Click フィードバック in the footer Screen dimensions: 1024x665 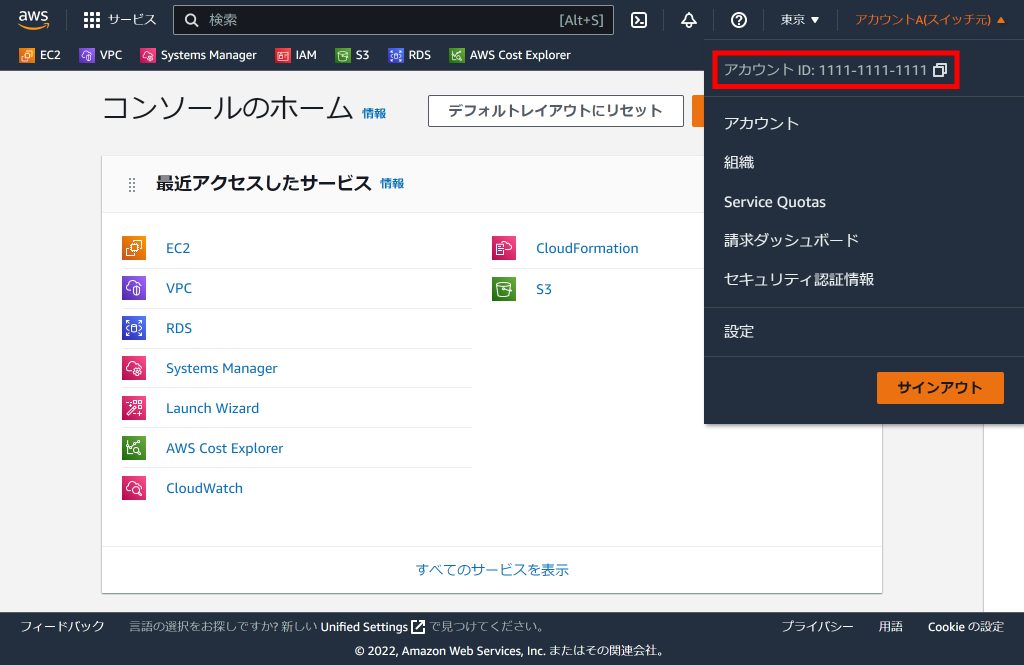(62, 626)
